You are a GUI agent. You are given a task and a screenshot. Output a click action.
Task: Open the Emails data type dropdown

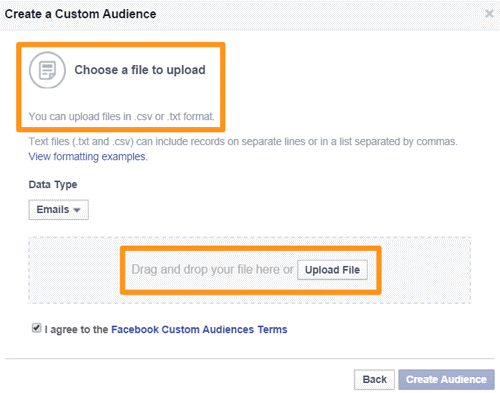[x=58, y=210]
